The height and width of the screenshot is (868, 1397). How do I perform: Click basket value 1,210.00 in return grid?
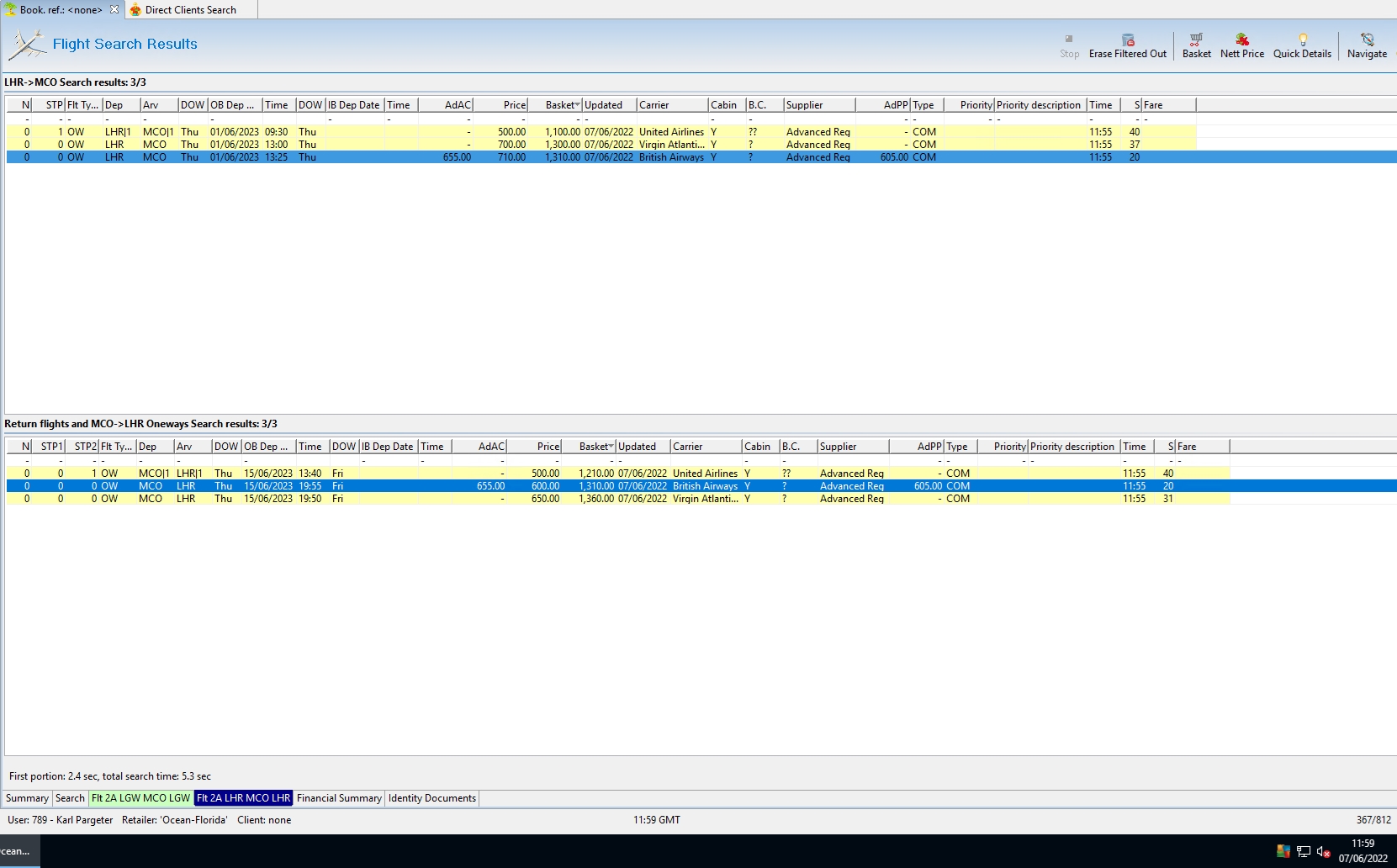click(596, 474)
